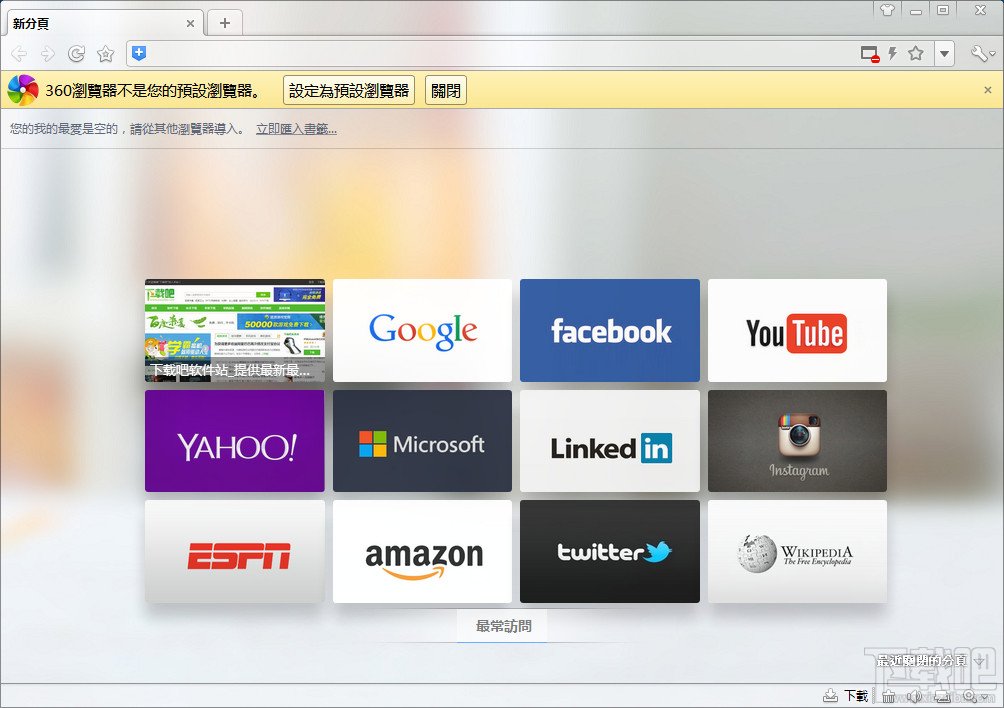Click the blue shield security icon
This screenshot has height=708, width=1004.
[x=139, y=53]
